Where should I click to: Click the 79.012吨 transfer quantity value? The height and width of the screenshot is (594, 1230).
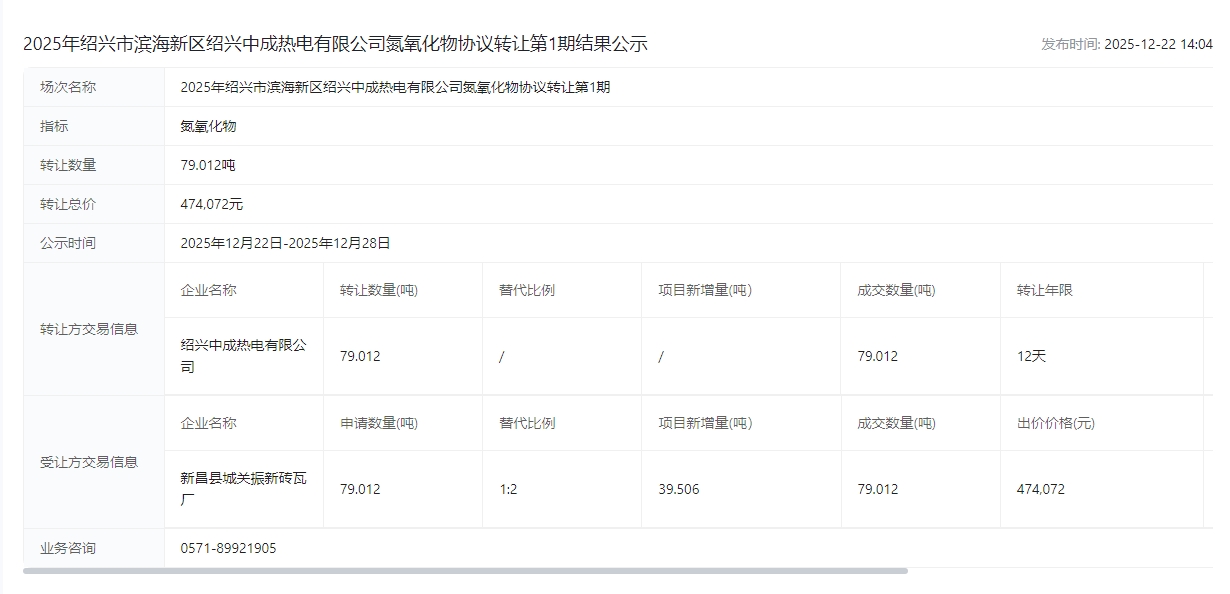pos(208,165)
